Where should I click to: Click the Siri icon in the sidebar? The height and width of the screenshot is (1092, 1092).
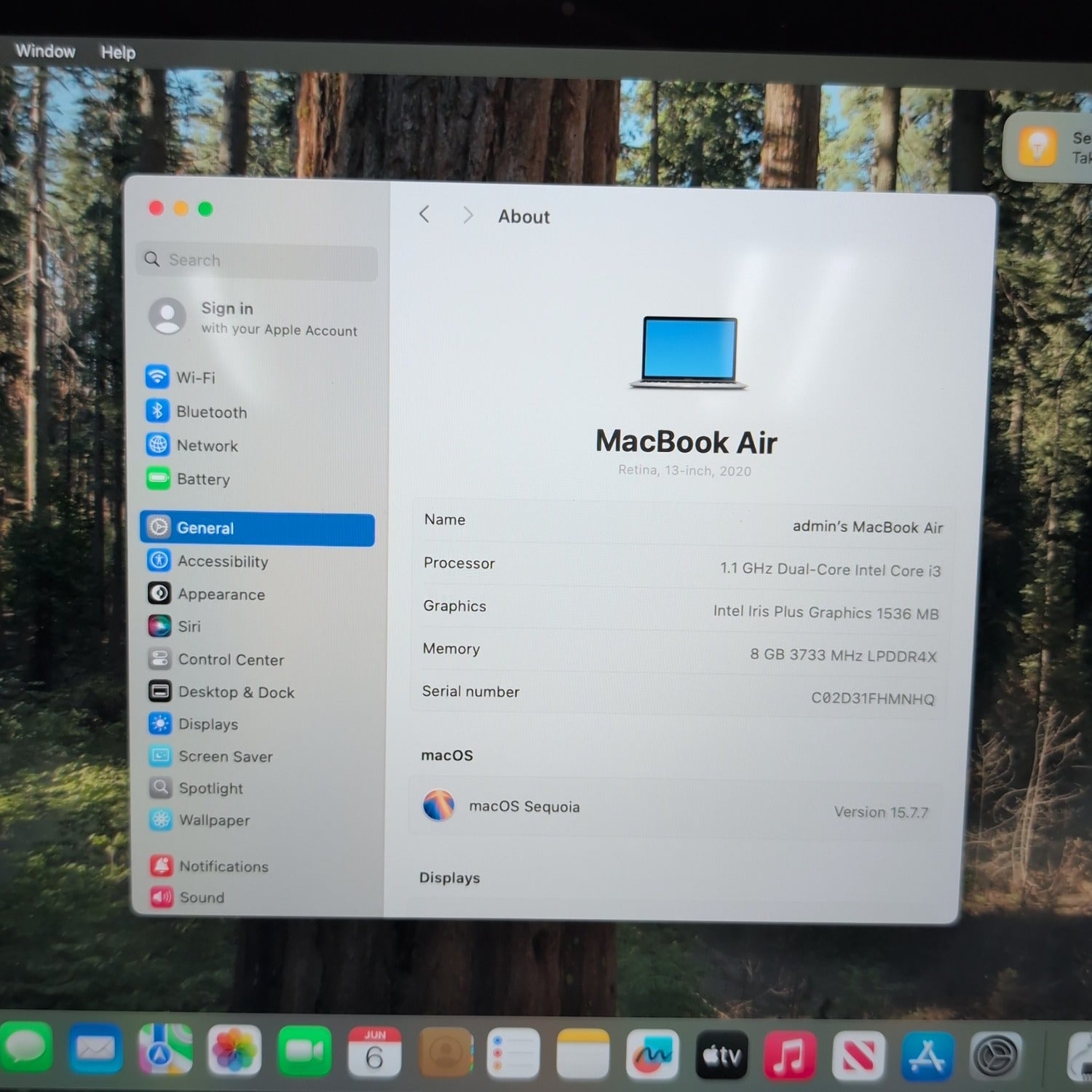pyautogui.click(x=159, y=625)
